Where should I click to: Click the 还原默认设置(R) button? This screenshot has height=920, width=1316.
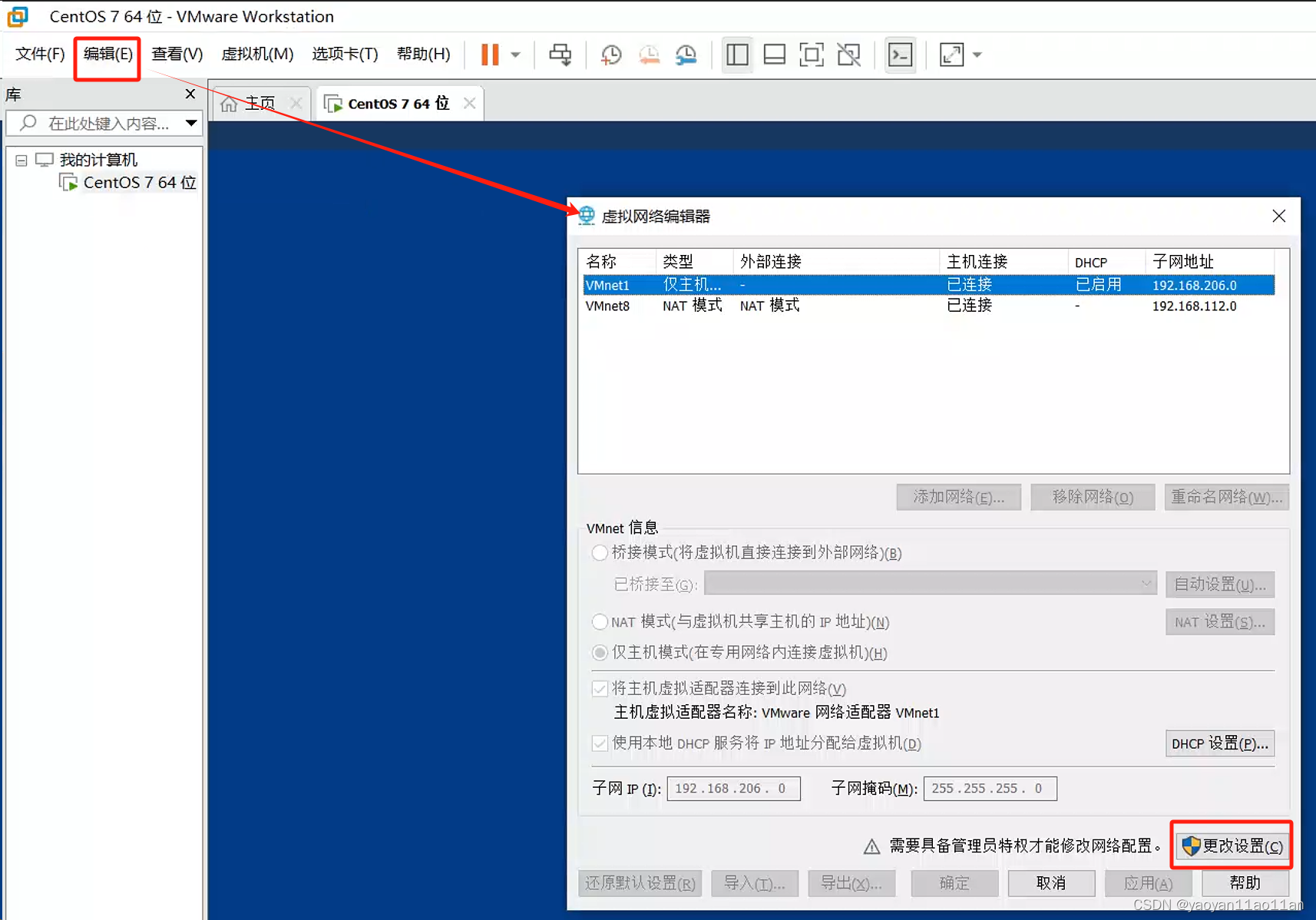click(x=640, y=883)
